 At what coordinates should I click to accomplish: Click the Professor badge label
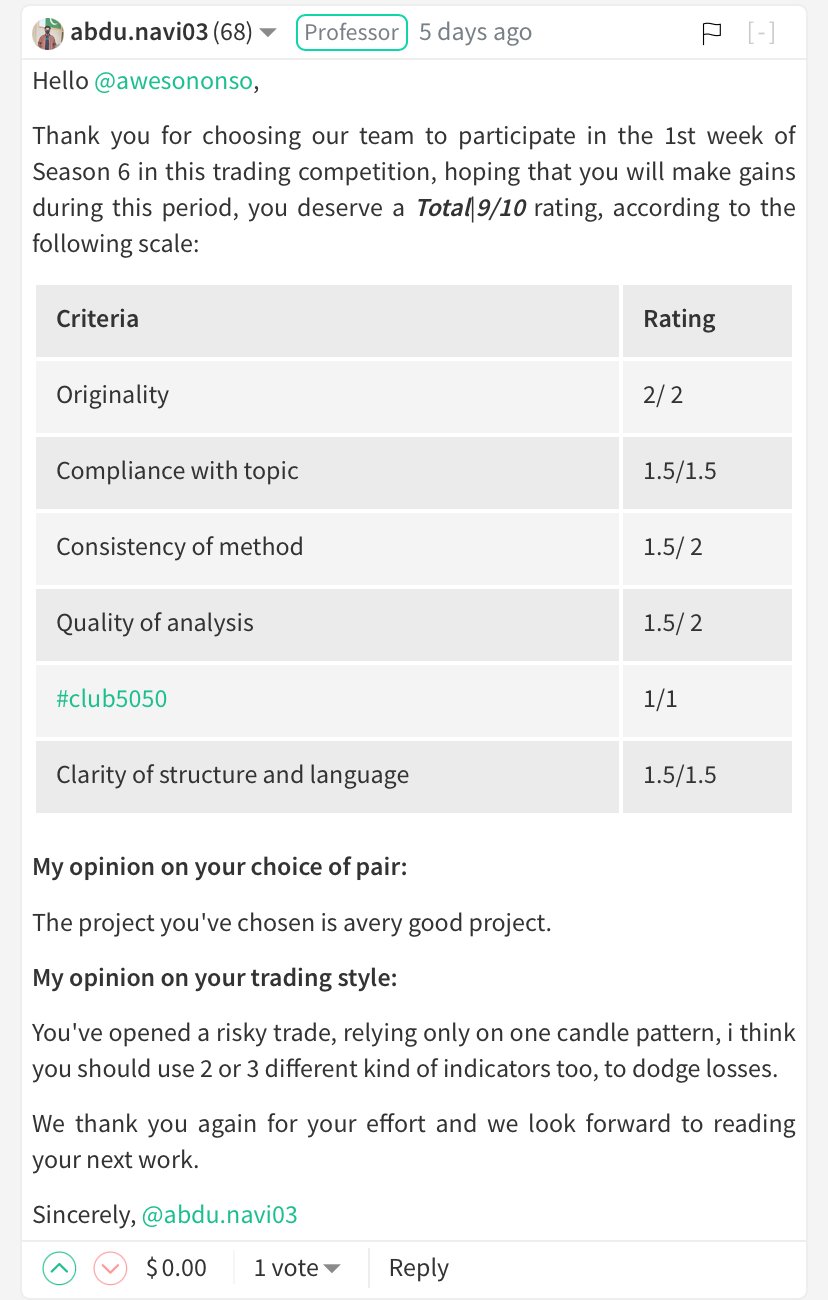tap(351, 33)
